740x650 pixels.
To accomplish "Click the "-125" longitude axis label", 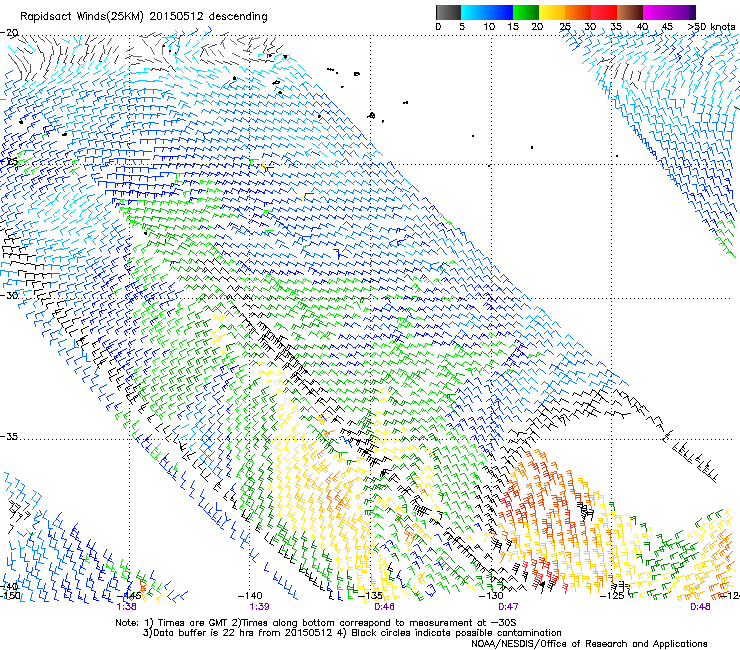I will (612, 596).
